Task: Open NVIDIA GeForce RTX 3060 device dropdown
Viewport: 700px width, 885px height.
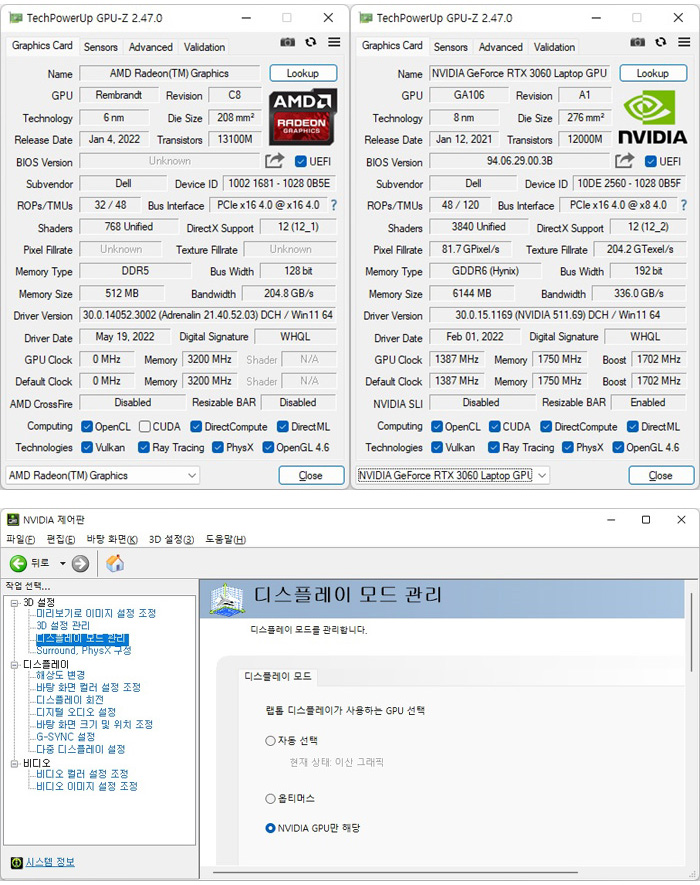Action: (453, 475)
